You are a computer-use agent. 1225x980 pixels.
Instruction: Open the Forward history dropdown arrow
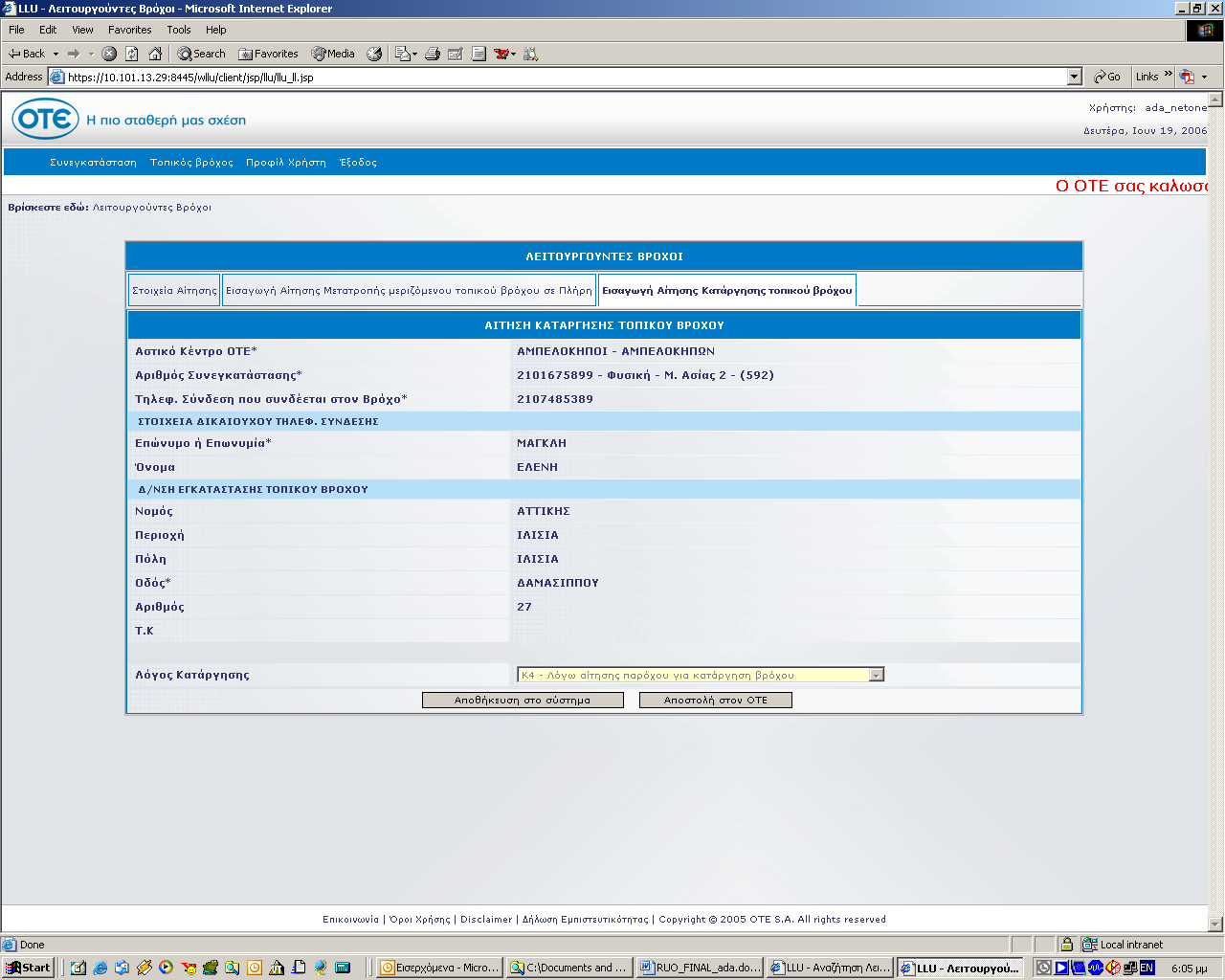click(91, 54)
